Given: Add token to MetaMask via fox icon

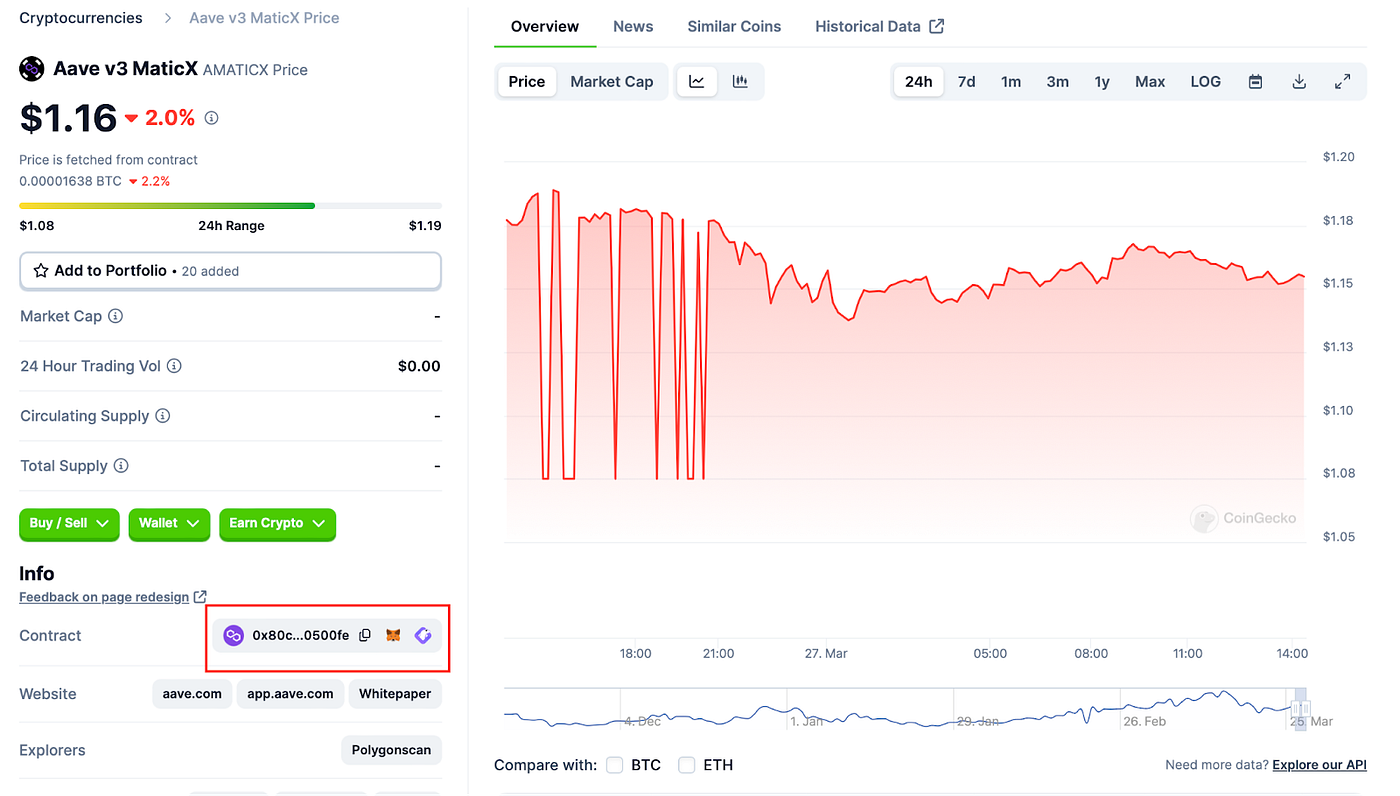Looking at the screenshot, I should pyautogui.click(x=393, y=635).
